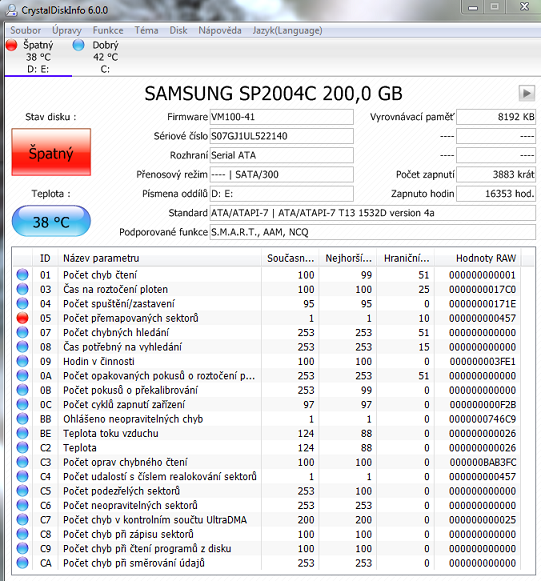
Task: Click blue status icon of row CA
Action: click(23, 563)
